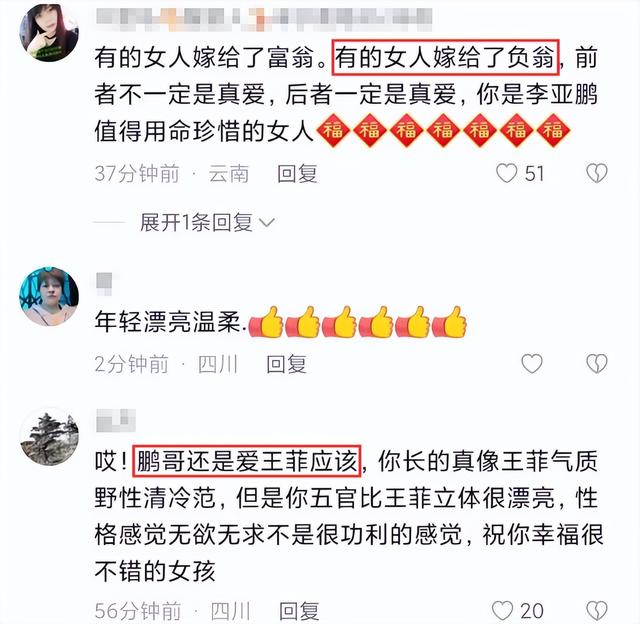Reply to the 2分钟前 Sichuan comment

287,364
